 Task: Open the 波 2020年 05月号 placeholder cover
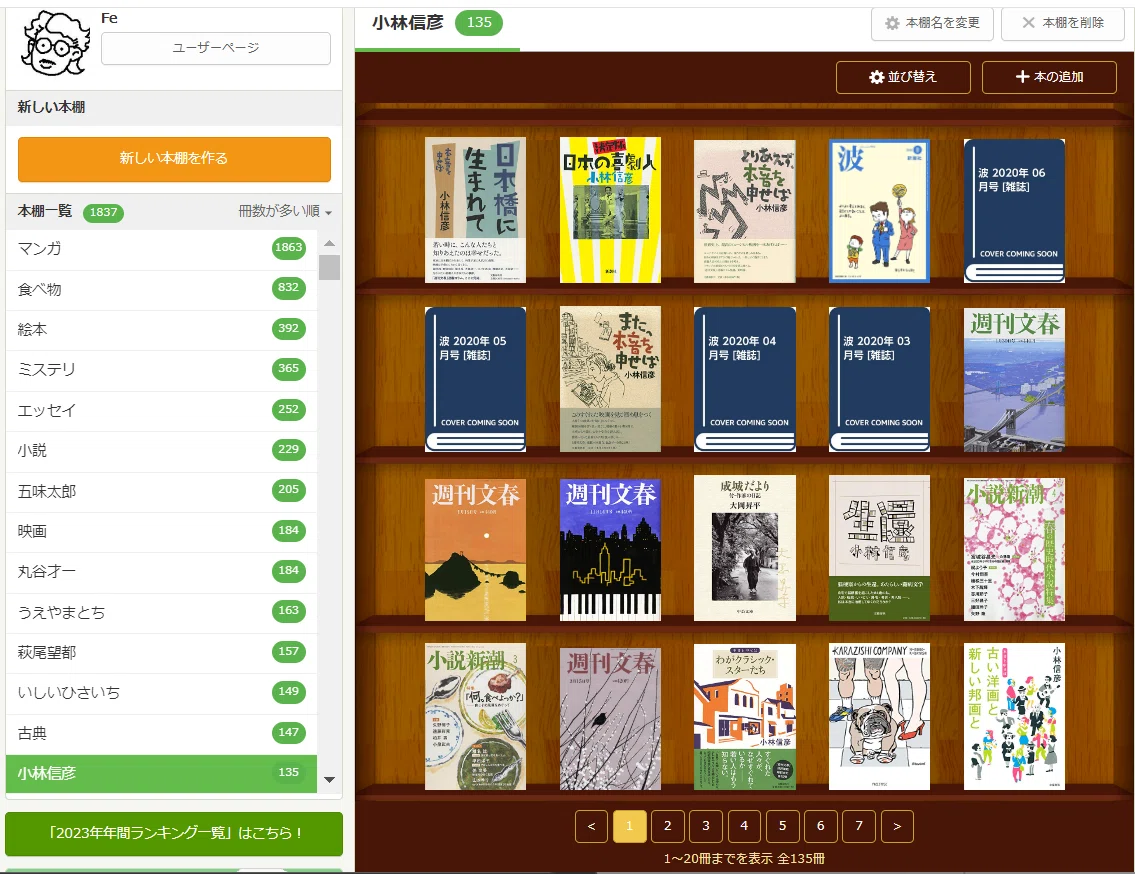[476, 379]
